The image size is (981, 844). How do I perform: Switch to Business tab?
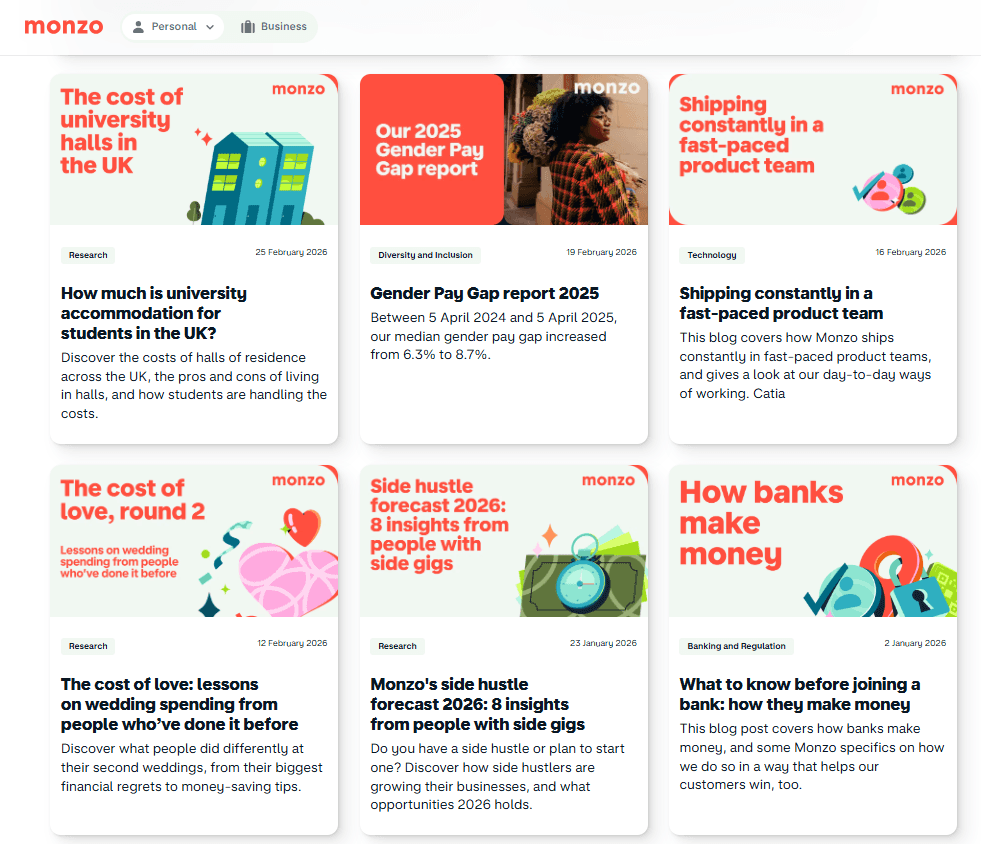[x=274, y=27]
